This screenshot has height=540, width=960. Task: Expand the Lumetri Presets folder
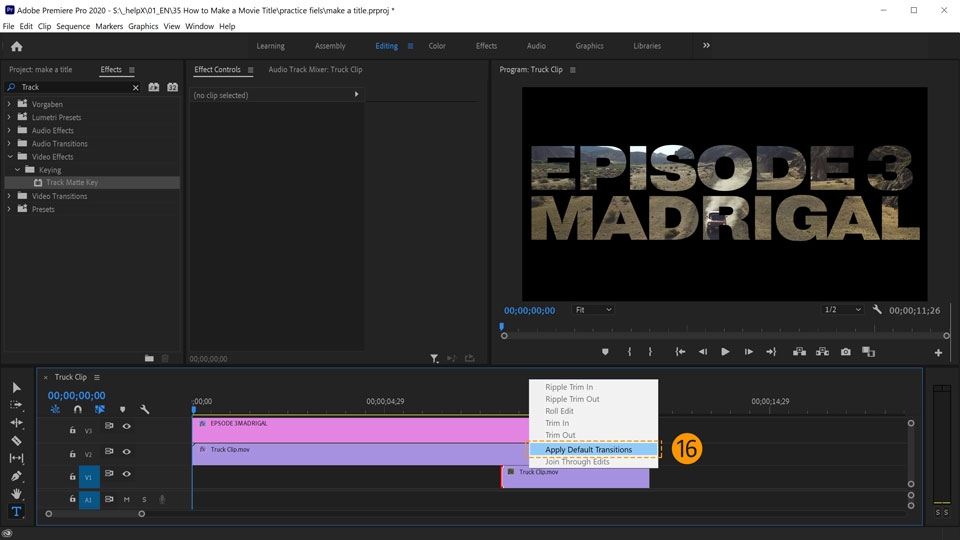9,117
